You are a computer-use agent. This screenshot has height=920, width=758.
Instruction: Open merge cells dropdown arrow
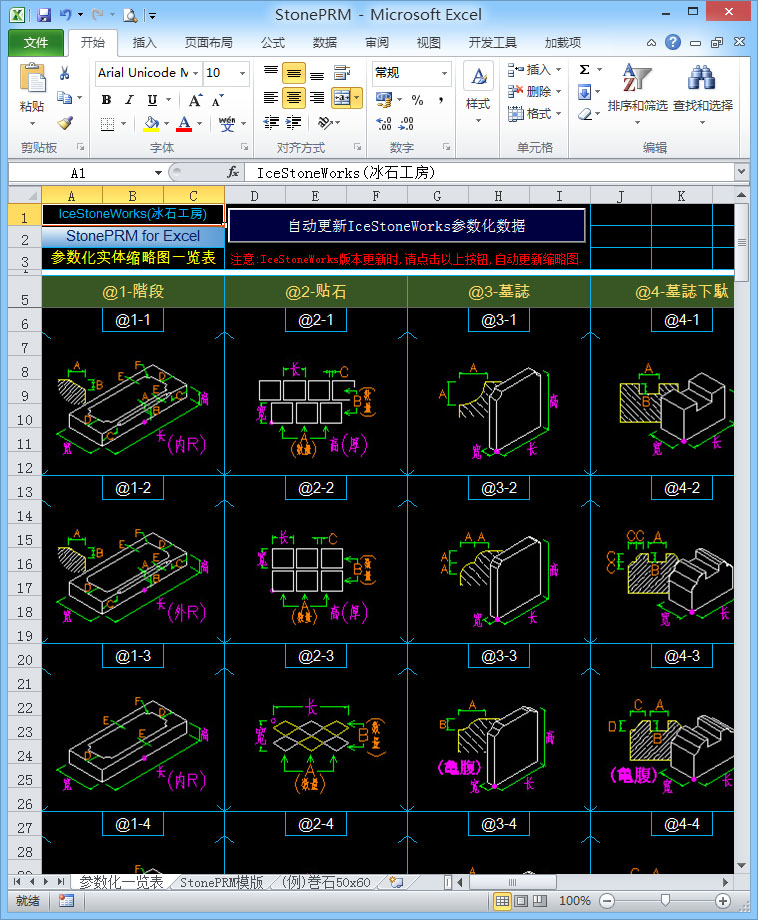[x=357, y=98]
